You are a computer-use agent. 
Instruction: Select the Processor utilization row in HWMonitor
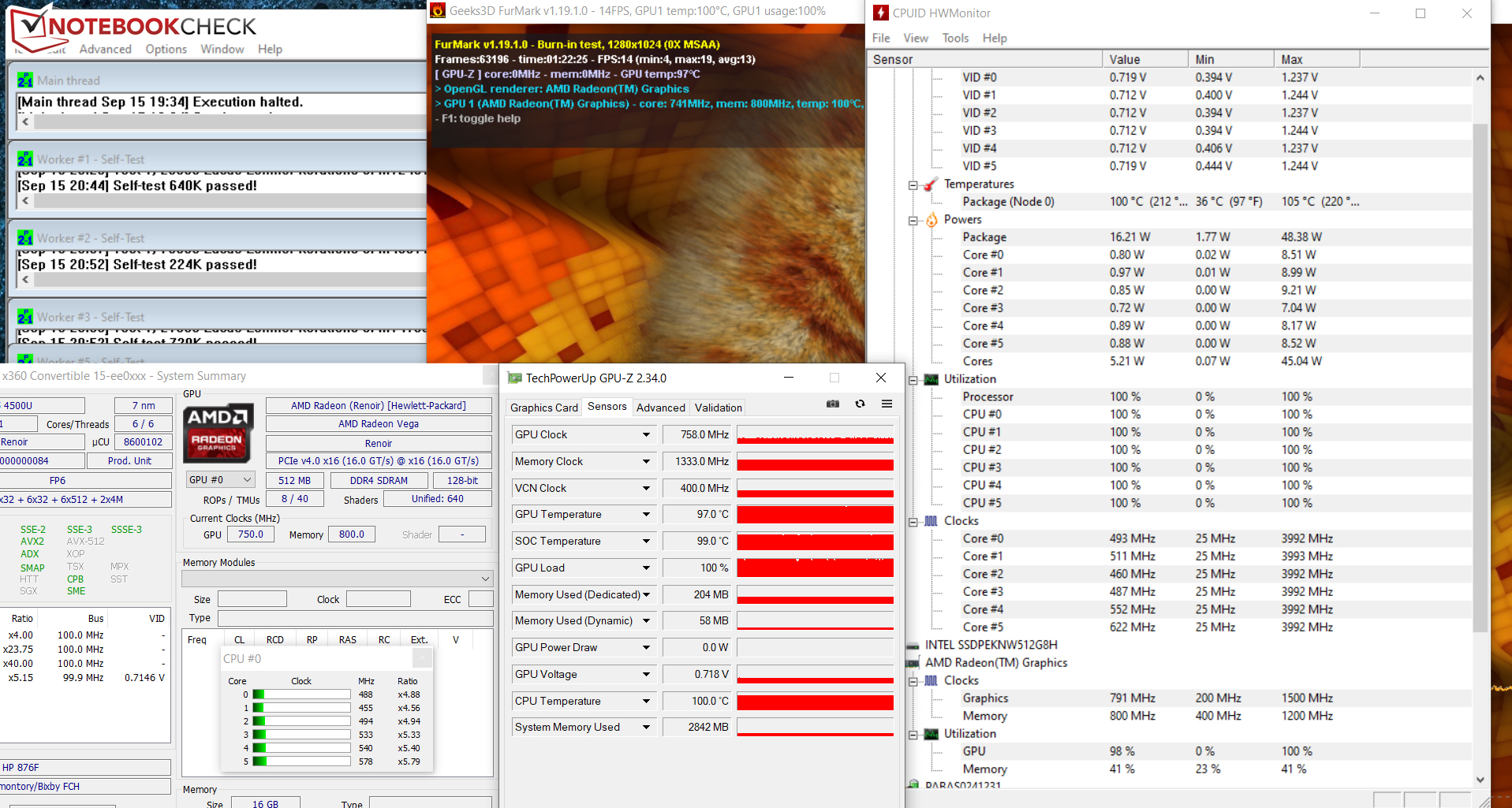tap(1169, 397)
